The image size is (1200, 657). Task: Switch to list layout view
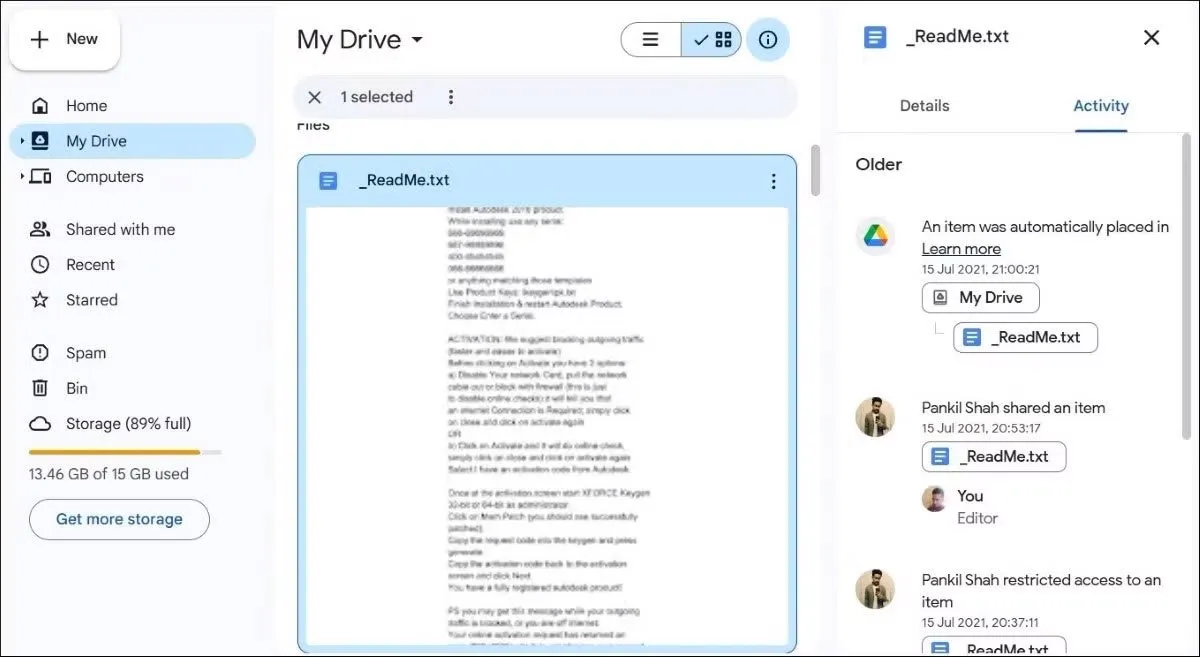(651, 40)
